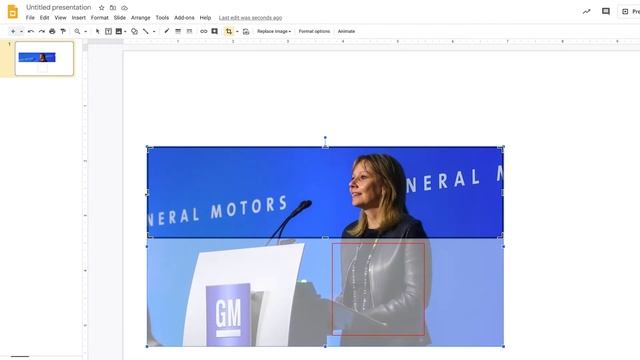Click the Animate button

click(346, 31)
